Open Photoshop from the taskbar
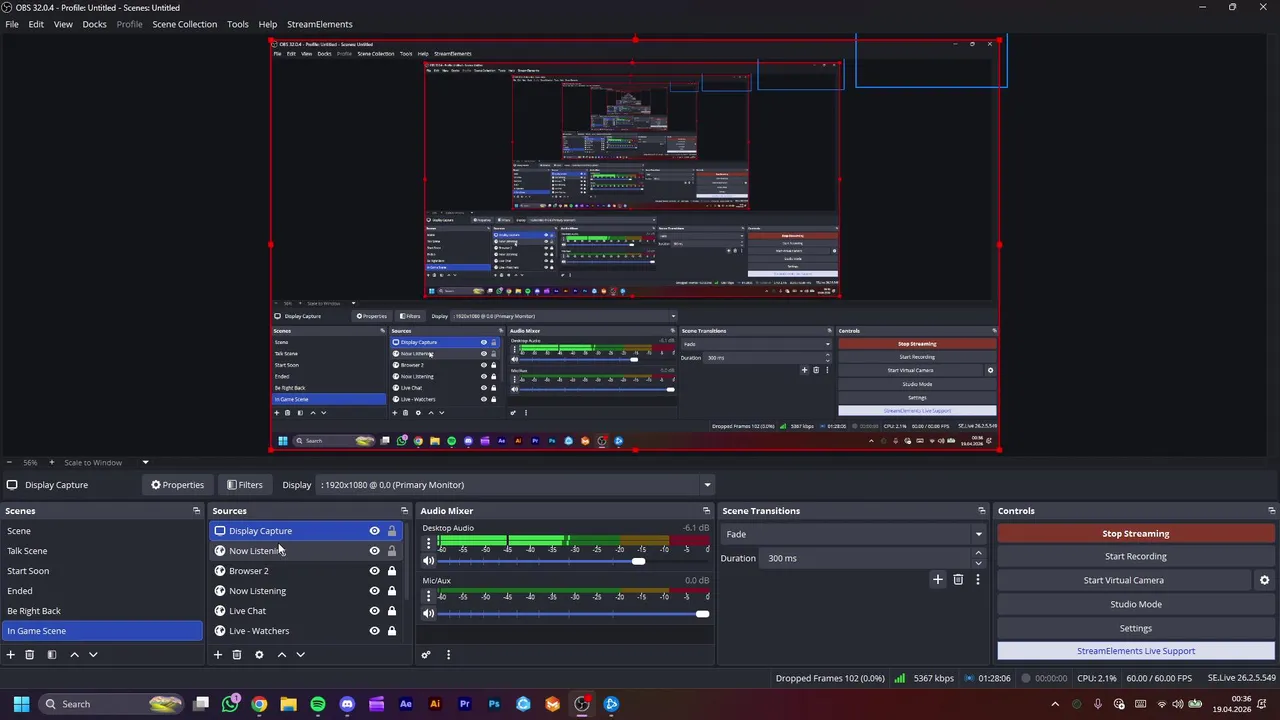1280x720 pixels. coord(494,704)
